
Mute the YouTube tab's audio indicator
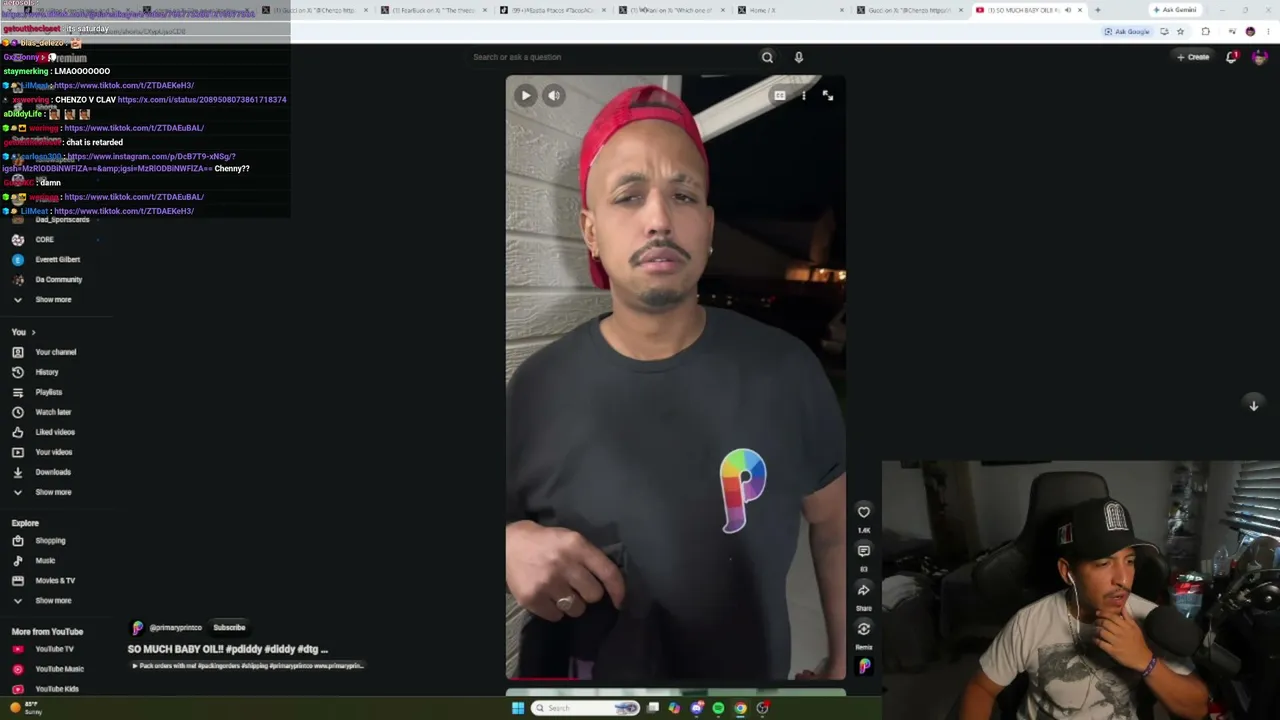(x=1067, y=10)
